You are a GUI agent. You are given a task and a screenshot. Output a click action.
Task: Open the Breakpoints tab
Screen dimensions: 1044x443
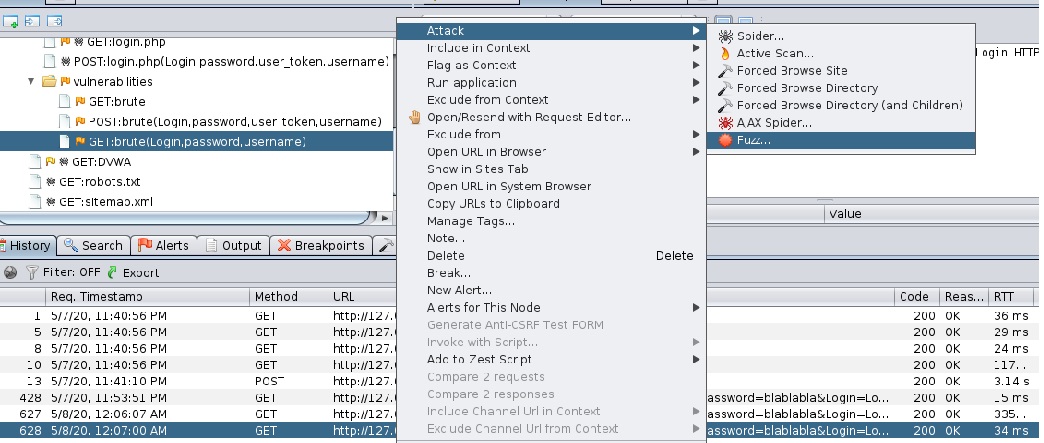320,245
